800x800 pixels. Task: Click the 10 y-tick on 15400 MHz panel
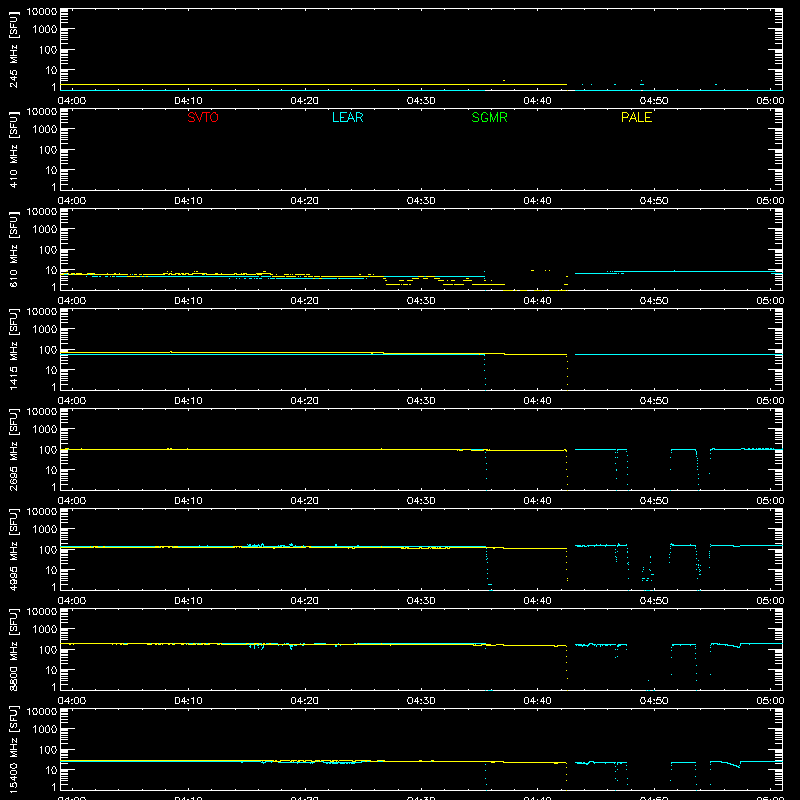click(51, 770)
